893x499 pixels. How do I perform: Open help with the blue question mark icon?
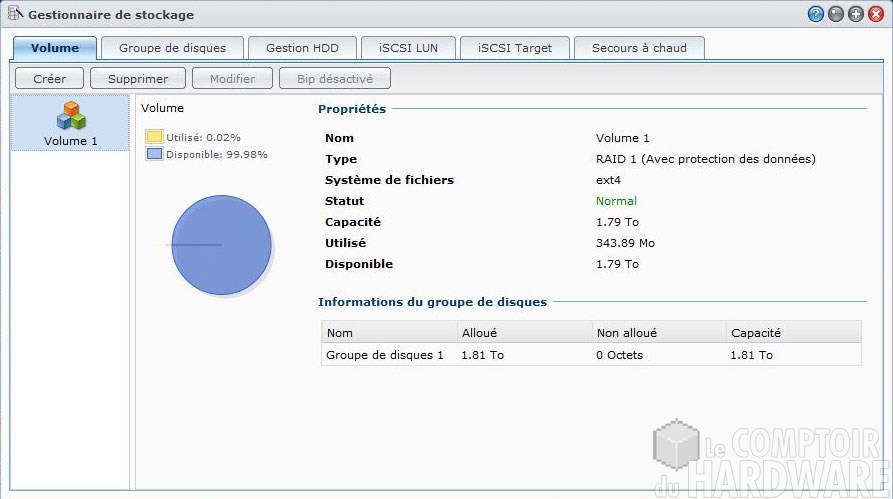point(816,14)
